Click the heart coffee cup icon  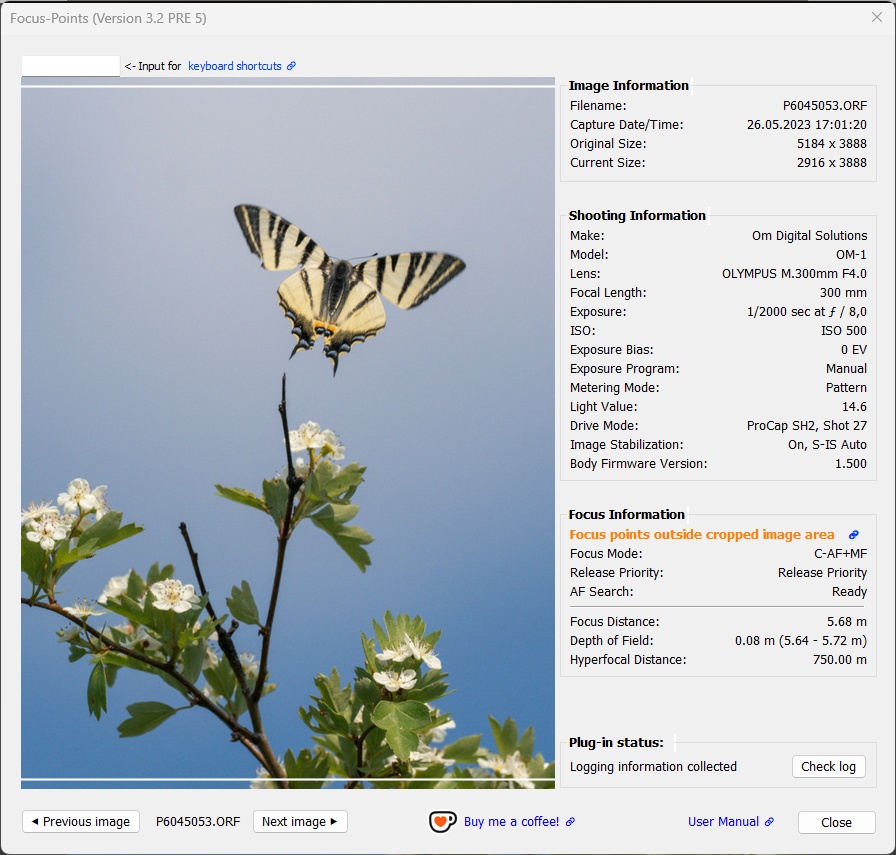[x=442, y=821]
